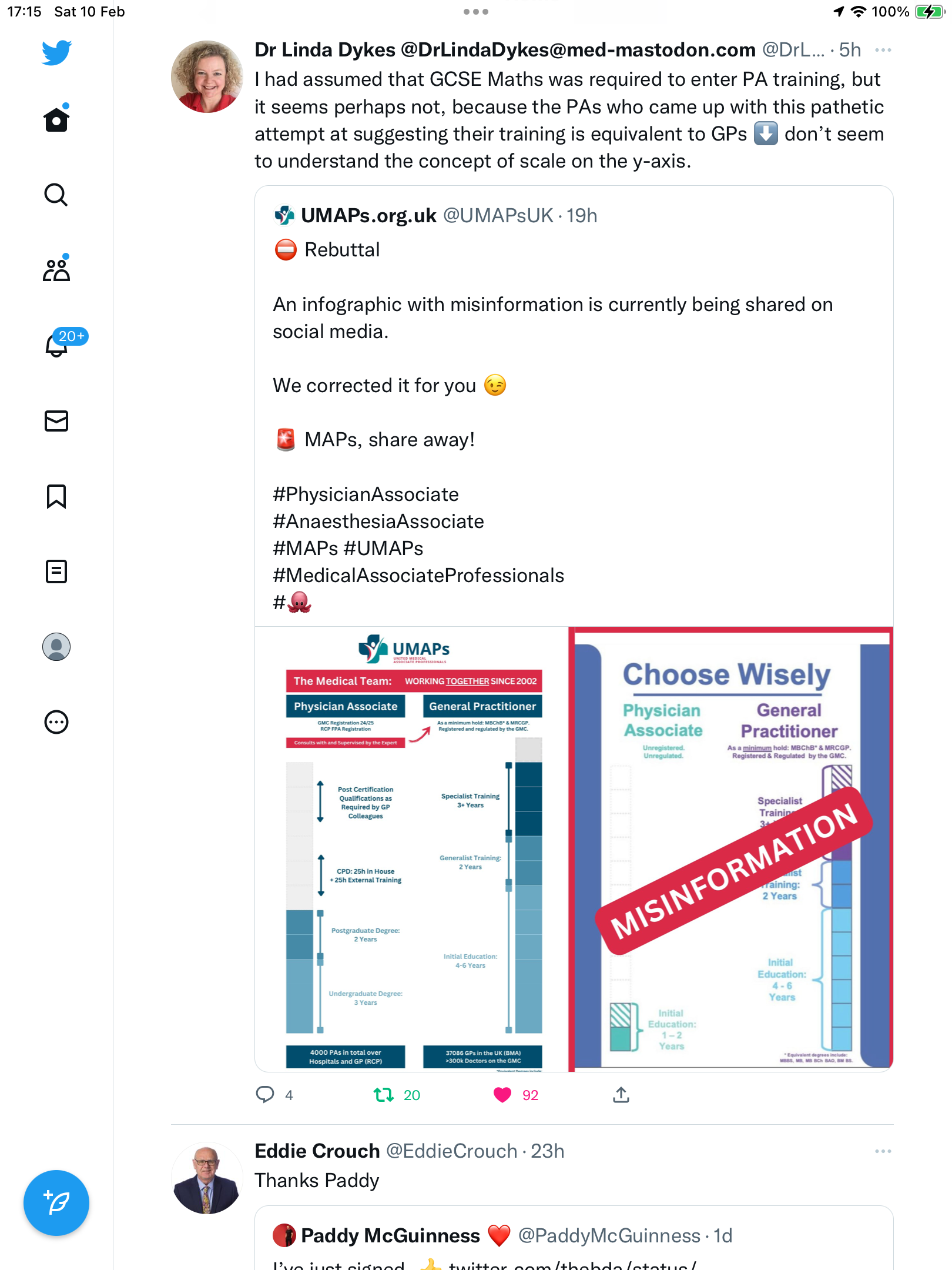952x1270 pixels.
Task: Open the Lists icon in sidebar
Action: click(x=56, y=571)
